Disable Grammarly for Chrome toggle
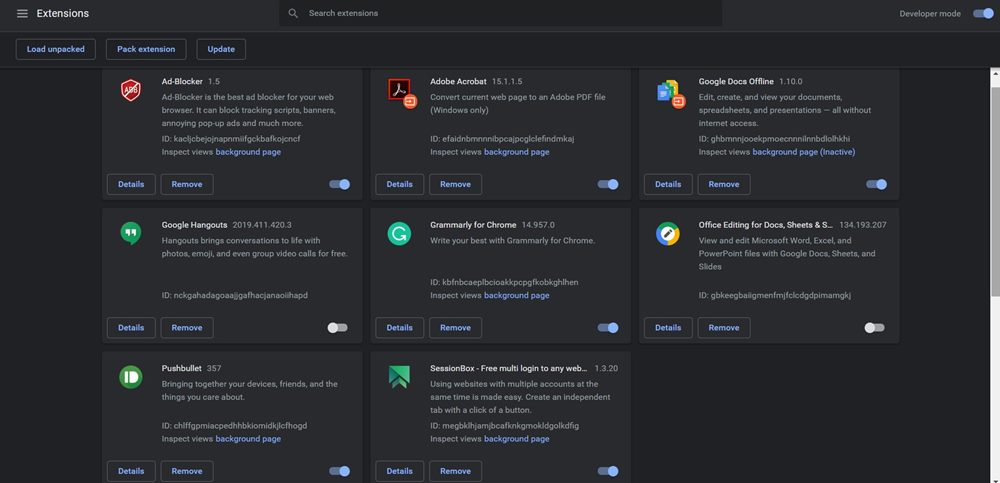 (x=608, y=328)
